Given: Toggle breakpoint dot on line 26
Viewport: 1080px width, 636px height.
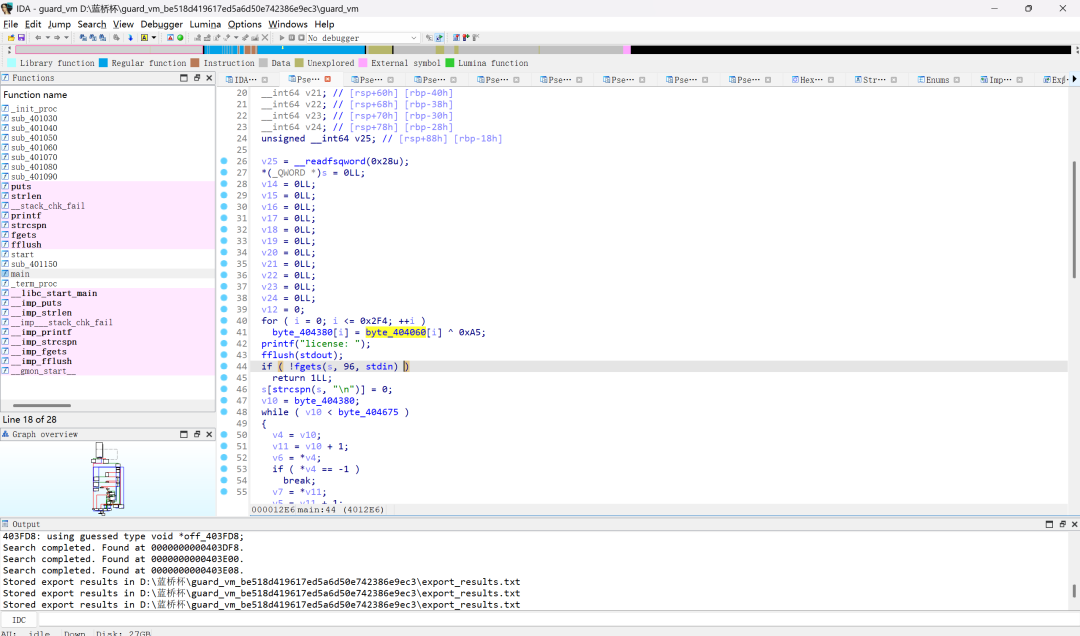Looking at the screenshot, I should [x=224, y=161].
